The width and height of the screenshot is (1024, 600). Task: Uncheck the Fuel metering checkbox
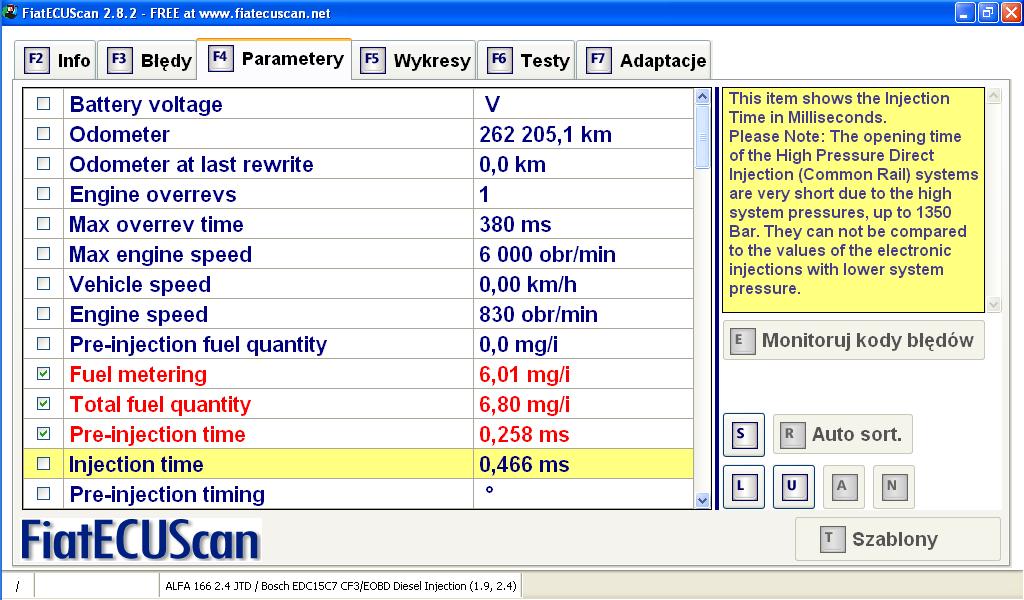pos(43,374)
